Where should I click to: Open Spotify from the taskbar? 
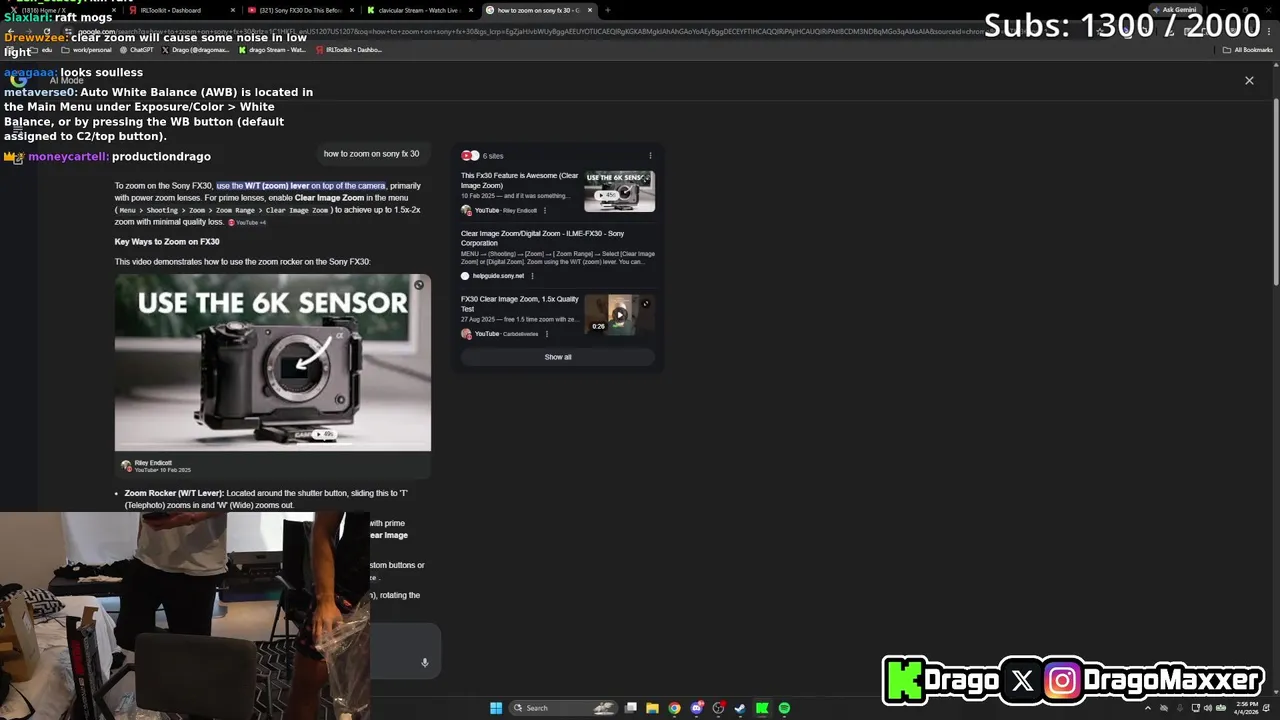pyautogui.click(x=784, y=708)
